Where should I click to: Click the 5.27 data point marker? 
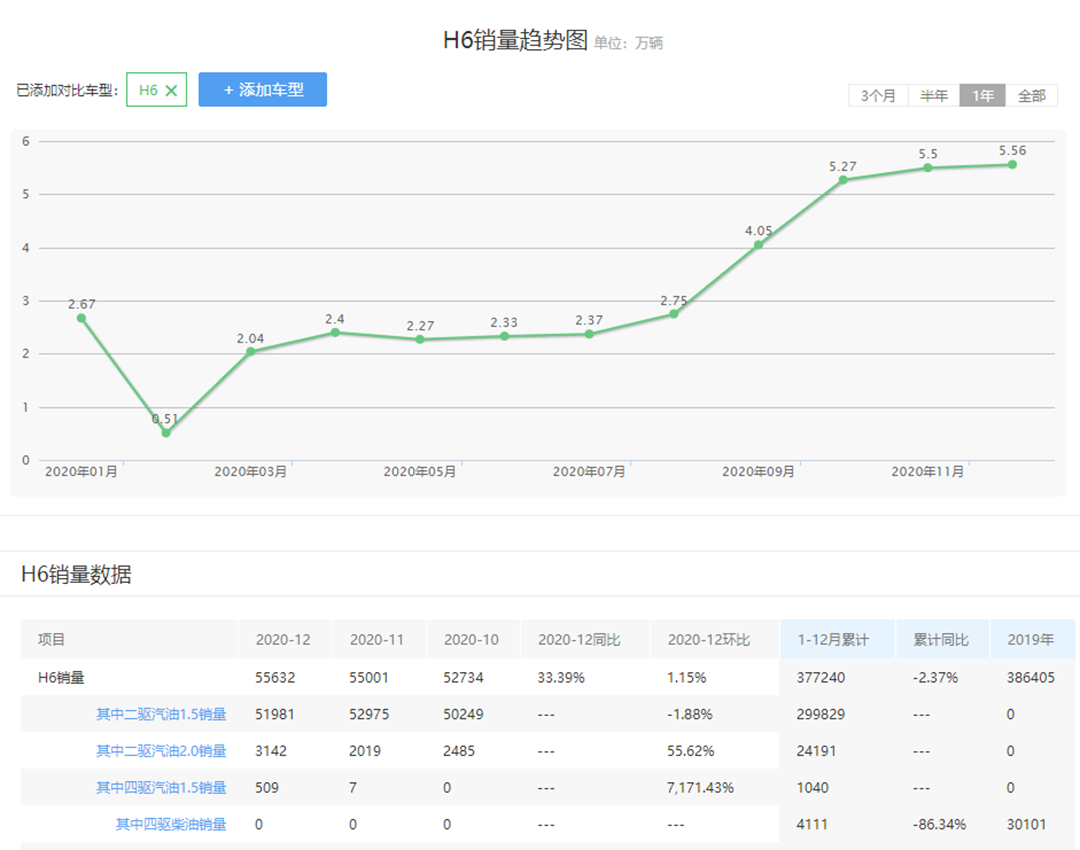pyautogui.click(x=843, y=180)
